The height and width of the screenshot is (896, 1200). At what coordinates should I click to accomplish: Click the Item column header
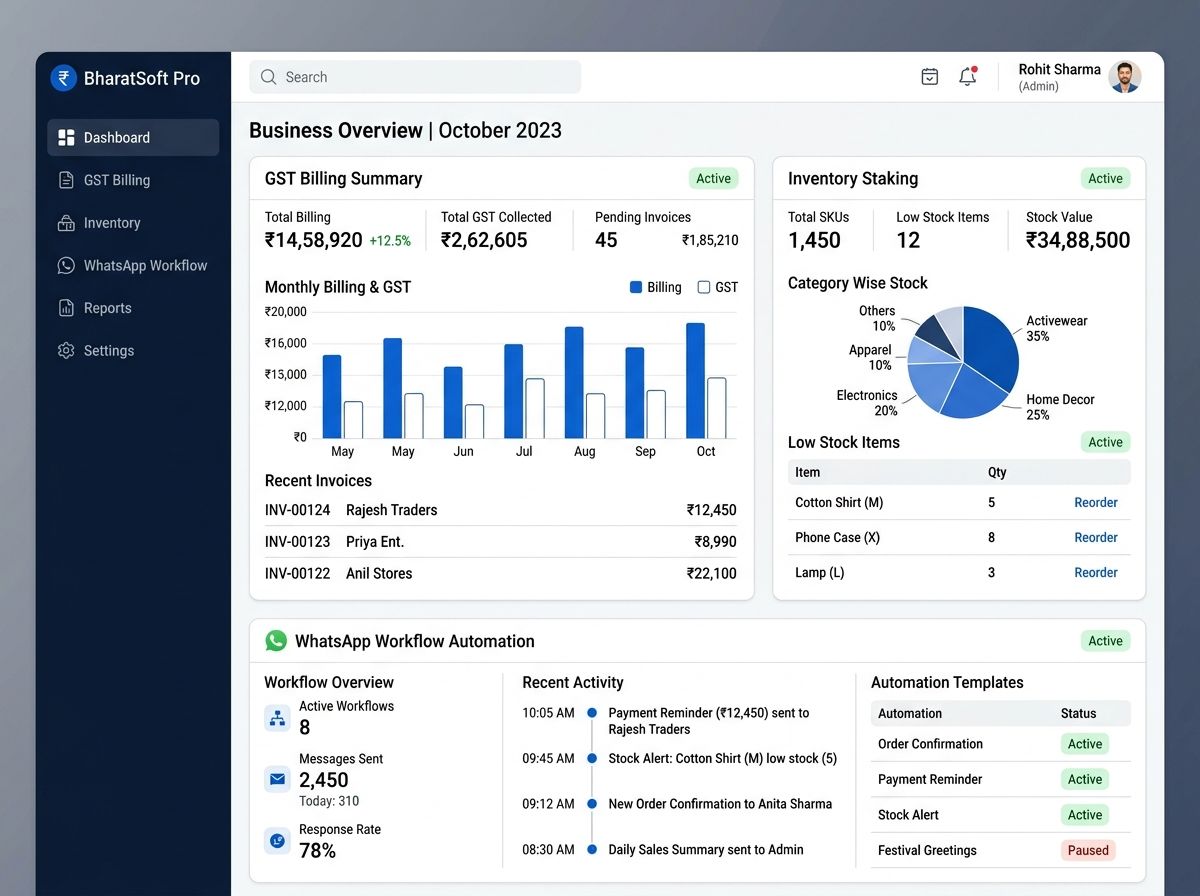point(808,472)
